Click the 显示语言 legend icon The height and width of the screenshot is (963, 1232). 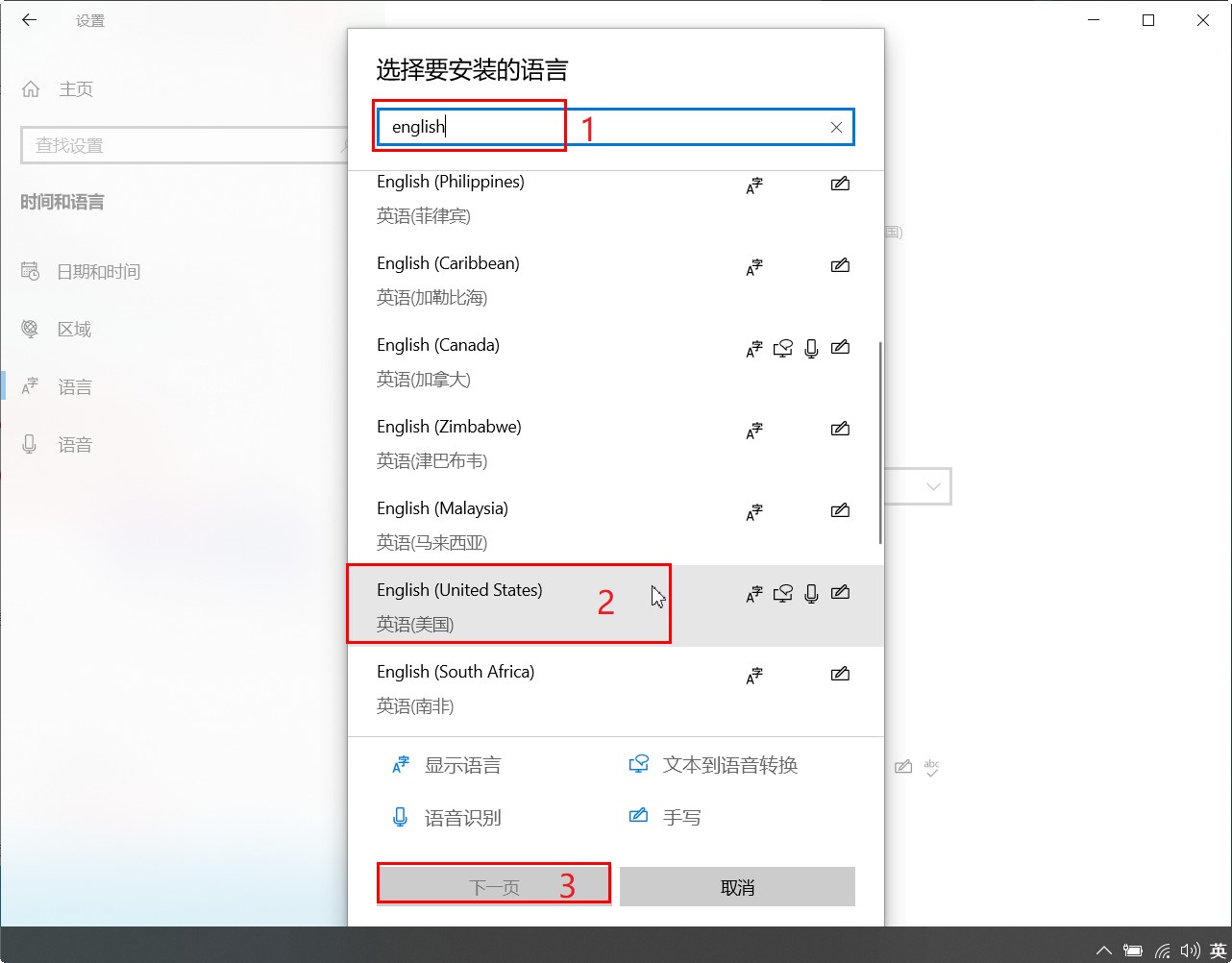[x=401, y=764]
